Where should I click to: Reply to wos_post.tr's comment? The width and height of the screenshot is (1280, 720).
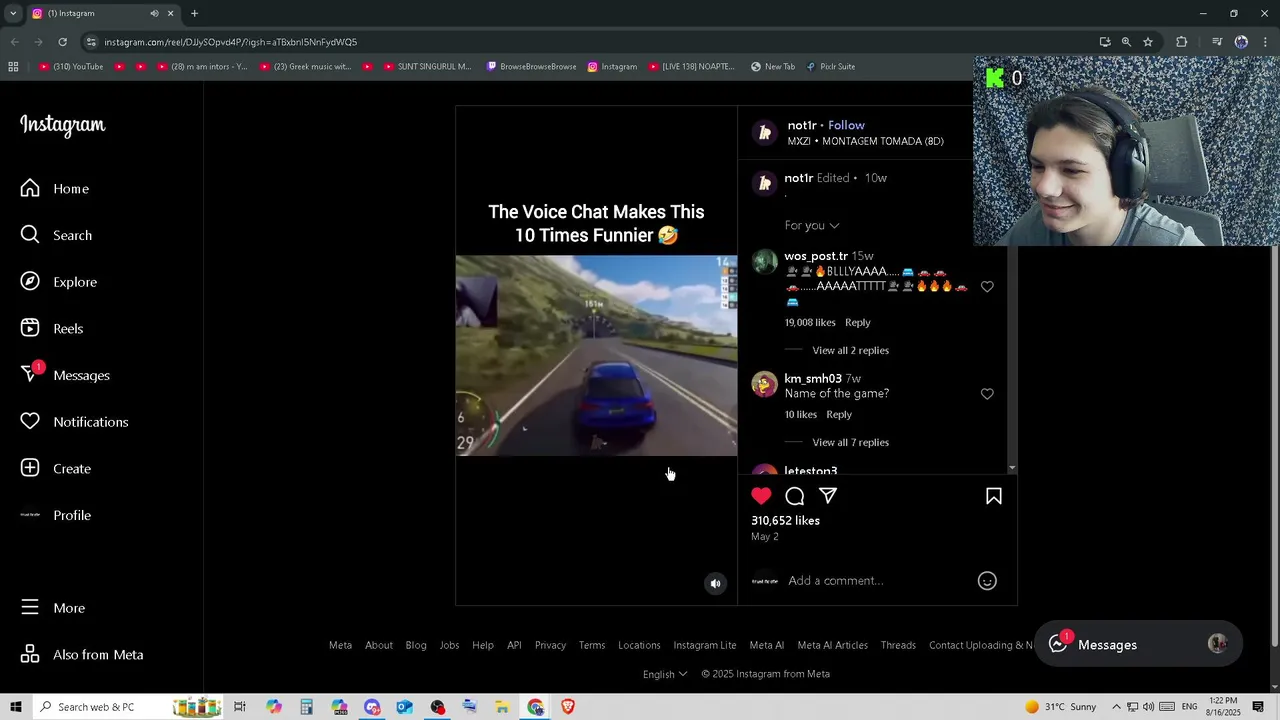point(857,322)
